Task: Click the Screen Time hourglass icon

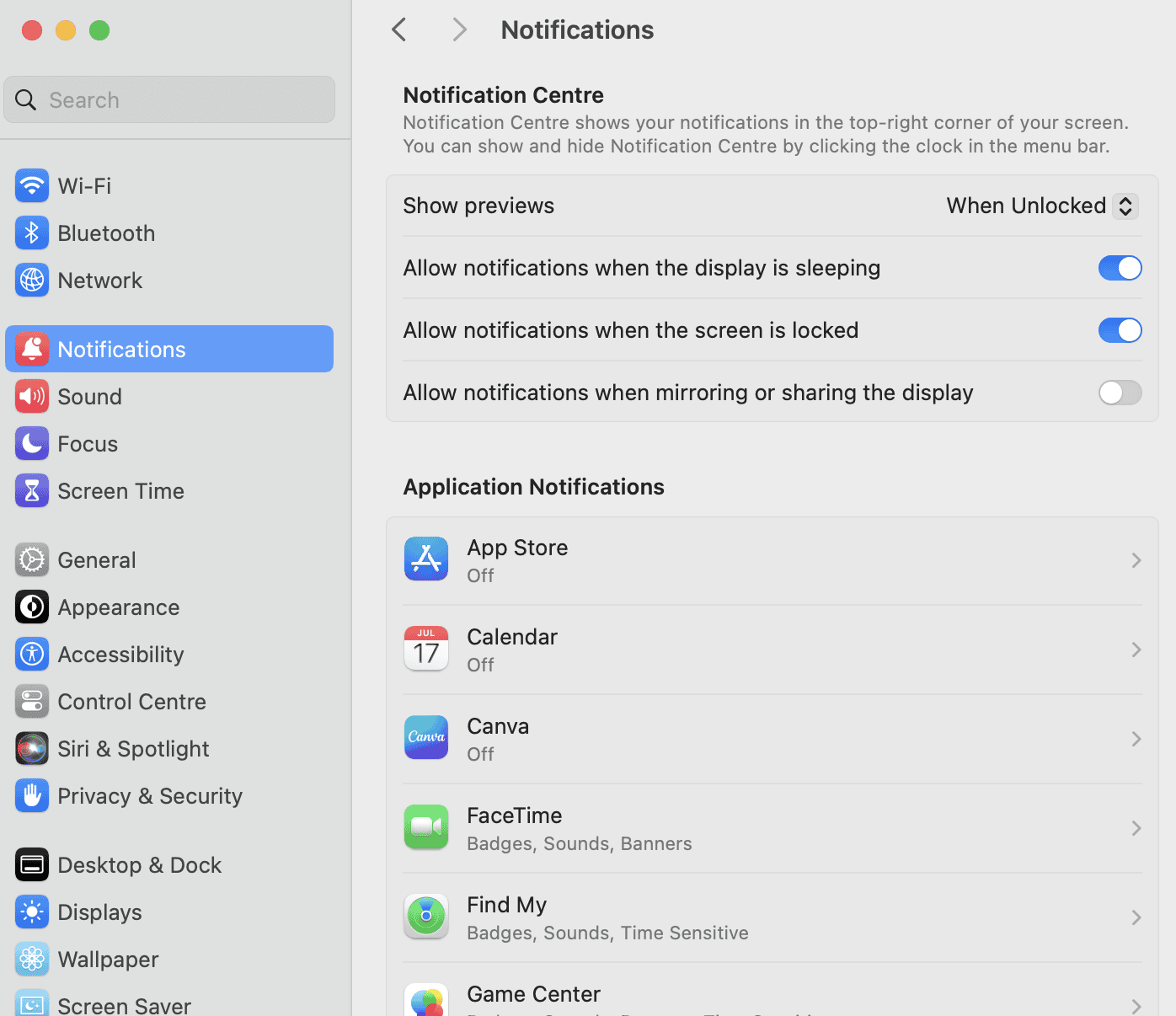Action: point(32,491)
